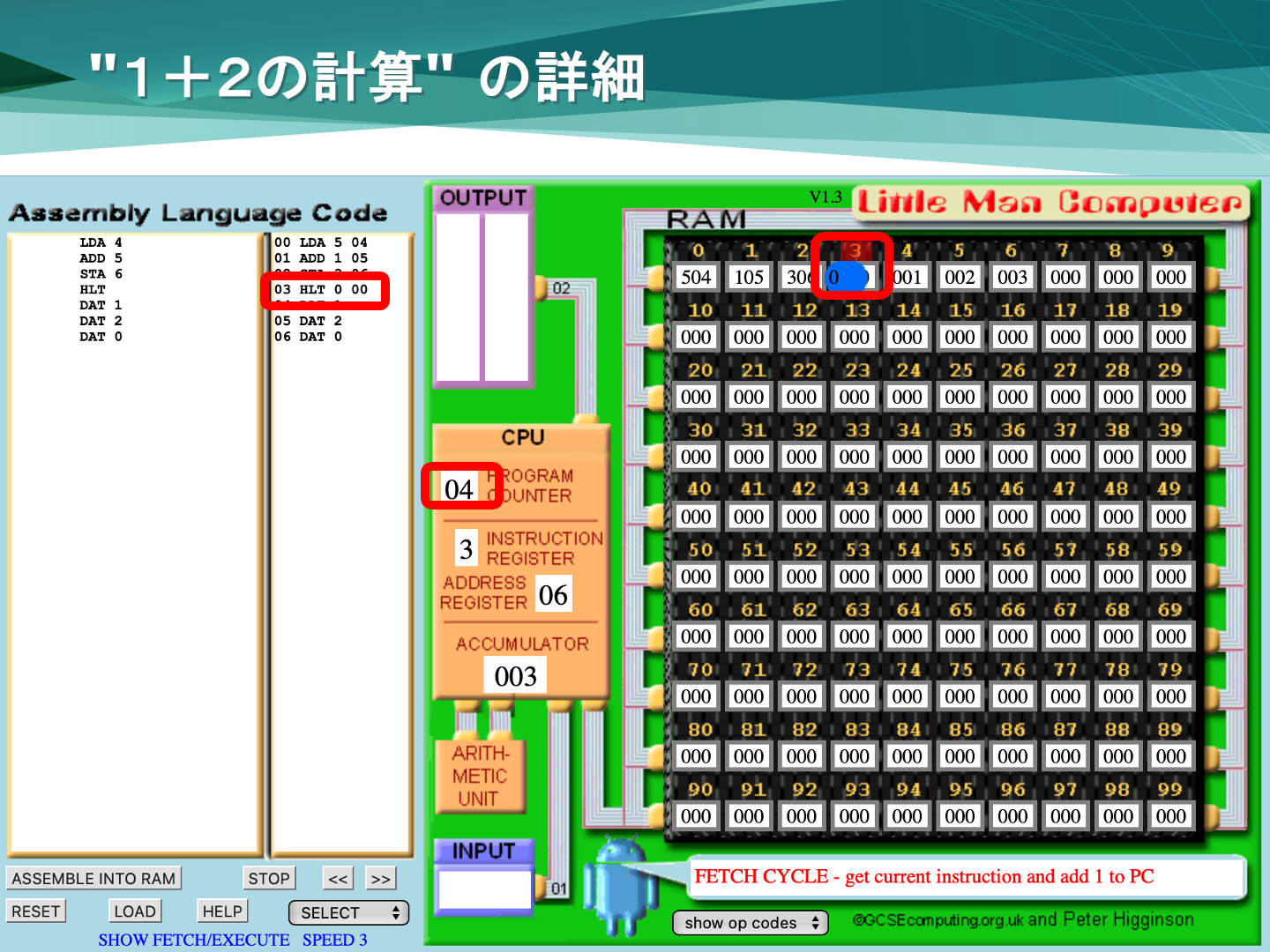Toggle SHOW FETCH/EXECUTE link
This screenshot has width=1270, height=952.
tap(194, 940)
